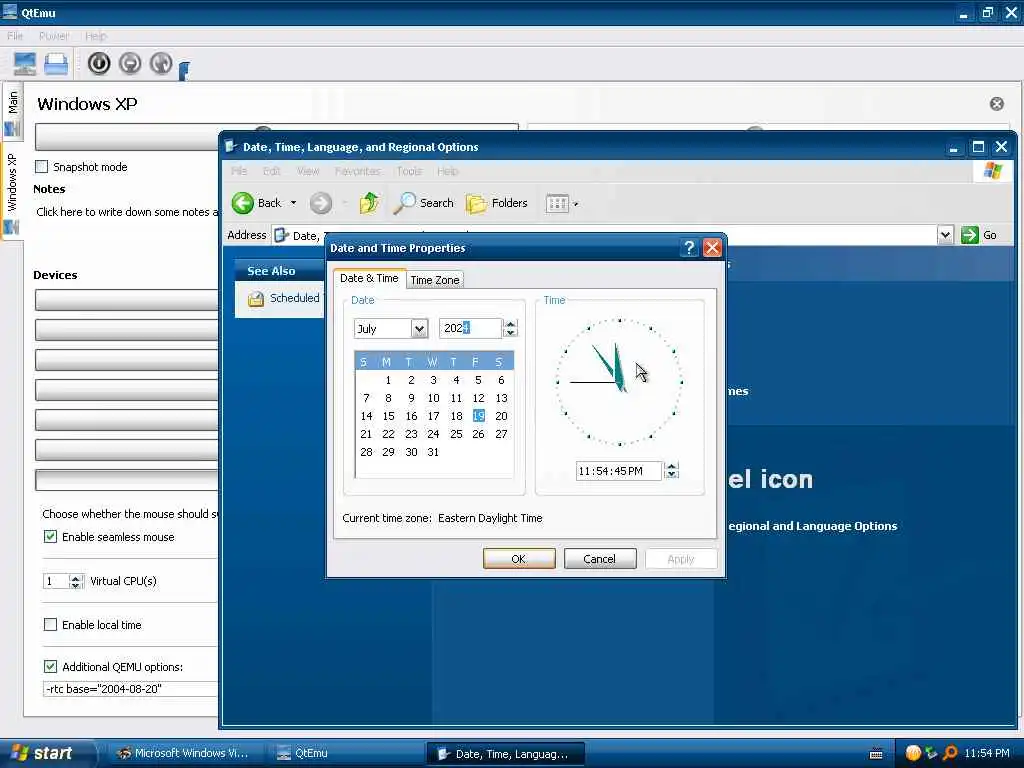The image size is (1024, 768).
Task: Click the orange shield tray icon
Action: pyautogui.click(x=913, y=754)
